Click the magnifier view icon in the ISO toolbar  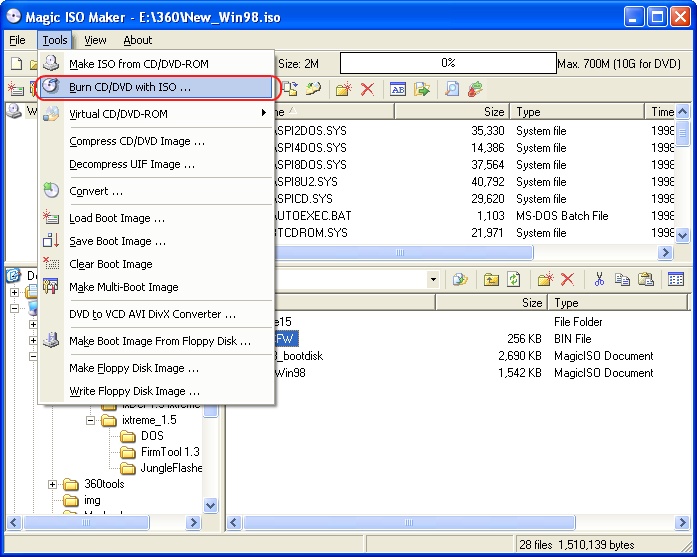coord(452,89)
